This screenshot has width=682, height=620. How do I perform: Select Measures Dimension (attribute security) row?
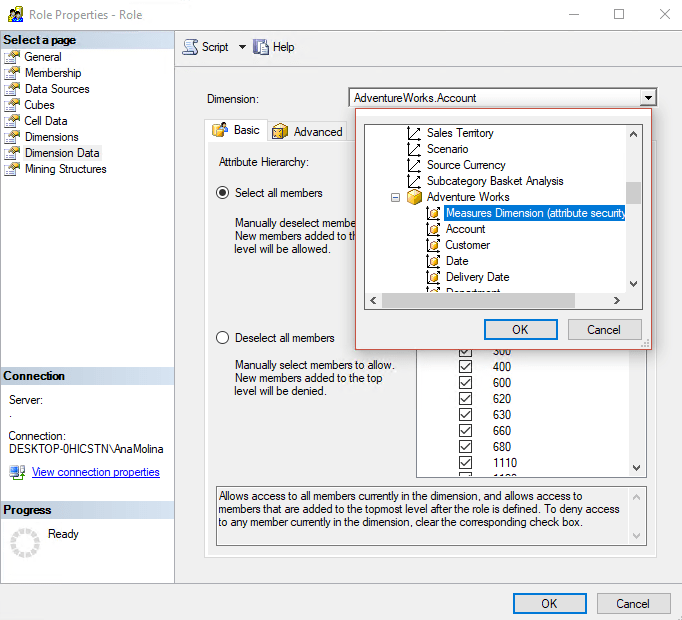coord(535,213)
